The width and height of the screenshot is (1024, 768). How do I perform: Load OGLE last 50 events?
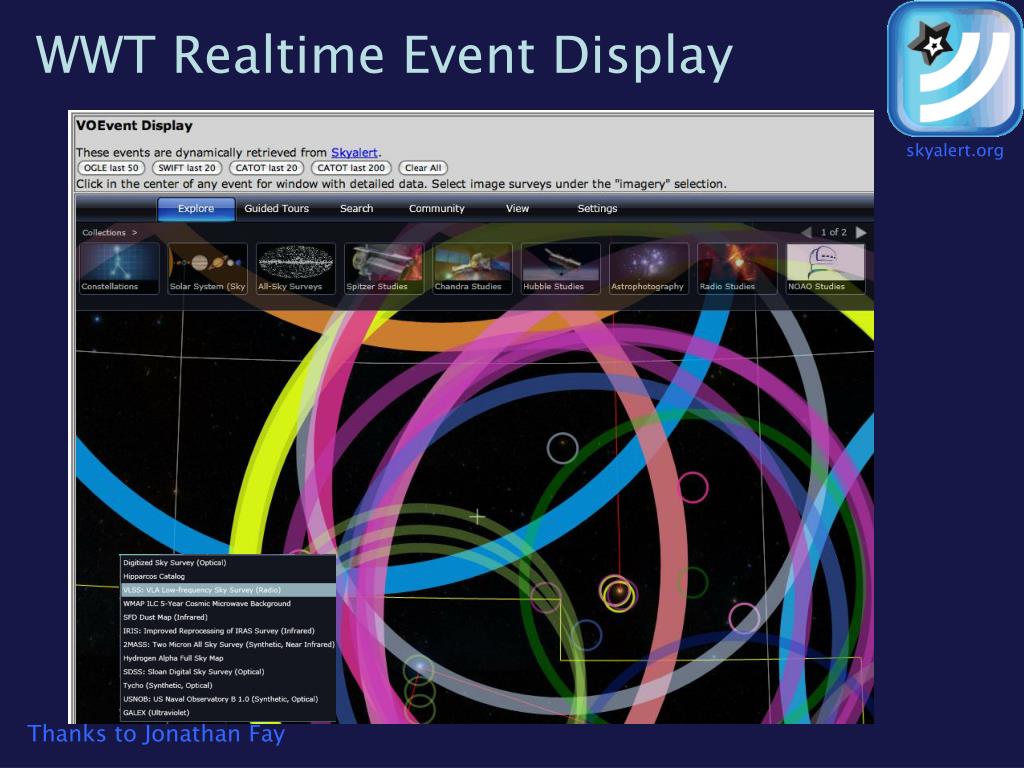pyautogui.click(x=111, y=168)
